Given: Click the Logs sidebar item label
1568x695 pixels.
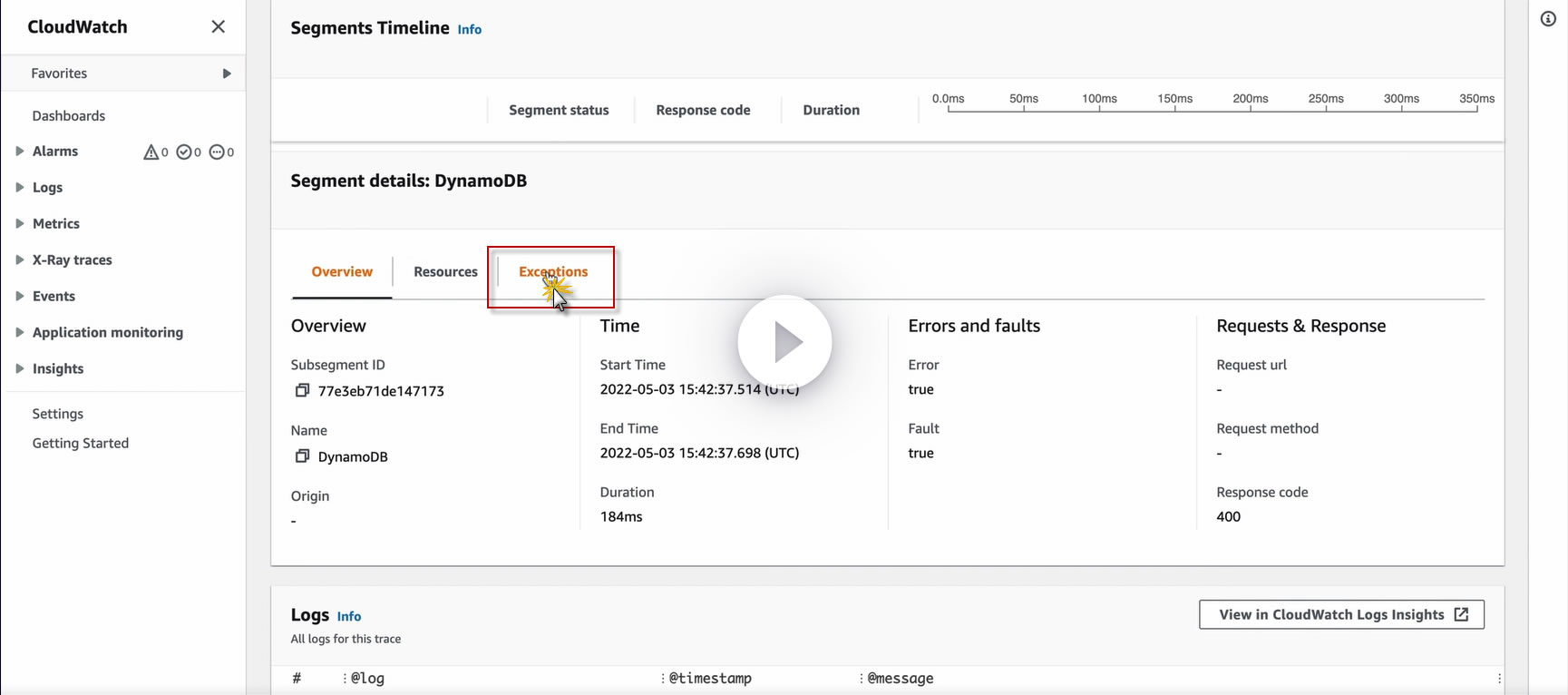Looking at the screenshot, I should coord(47,187).
